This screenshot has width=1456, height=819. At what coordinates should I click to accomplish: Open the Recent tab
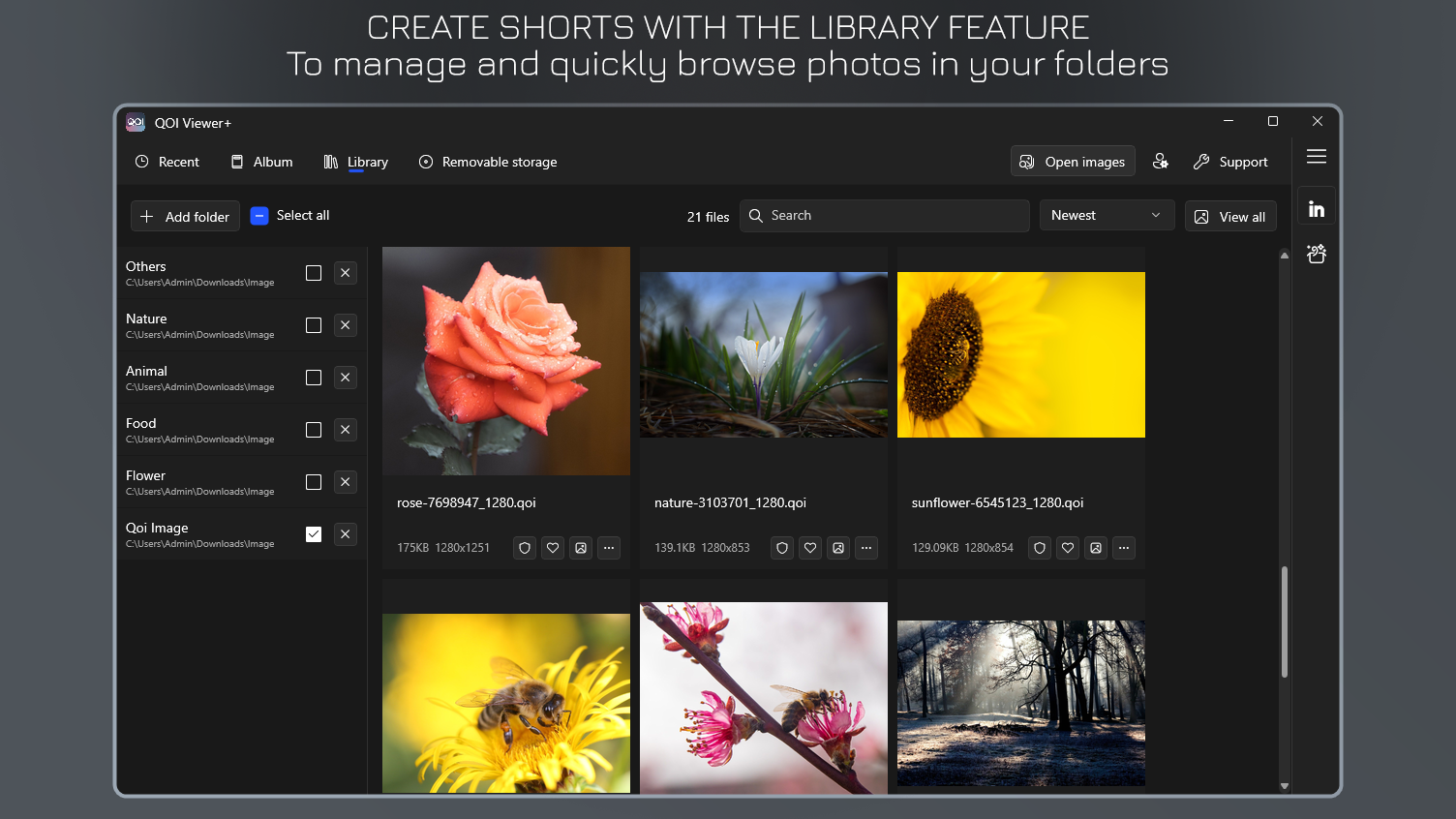pos(167,162)
